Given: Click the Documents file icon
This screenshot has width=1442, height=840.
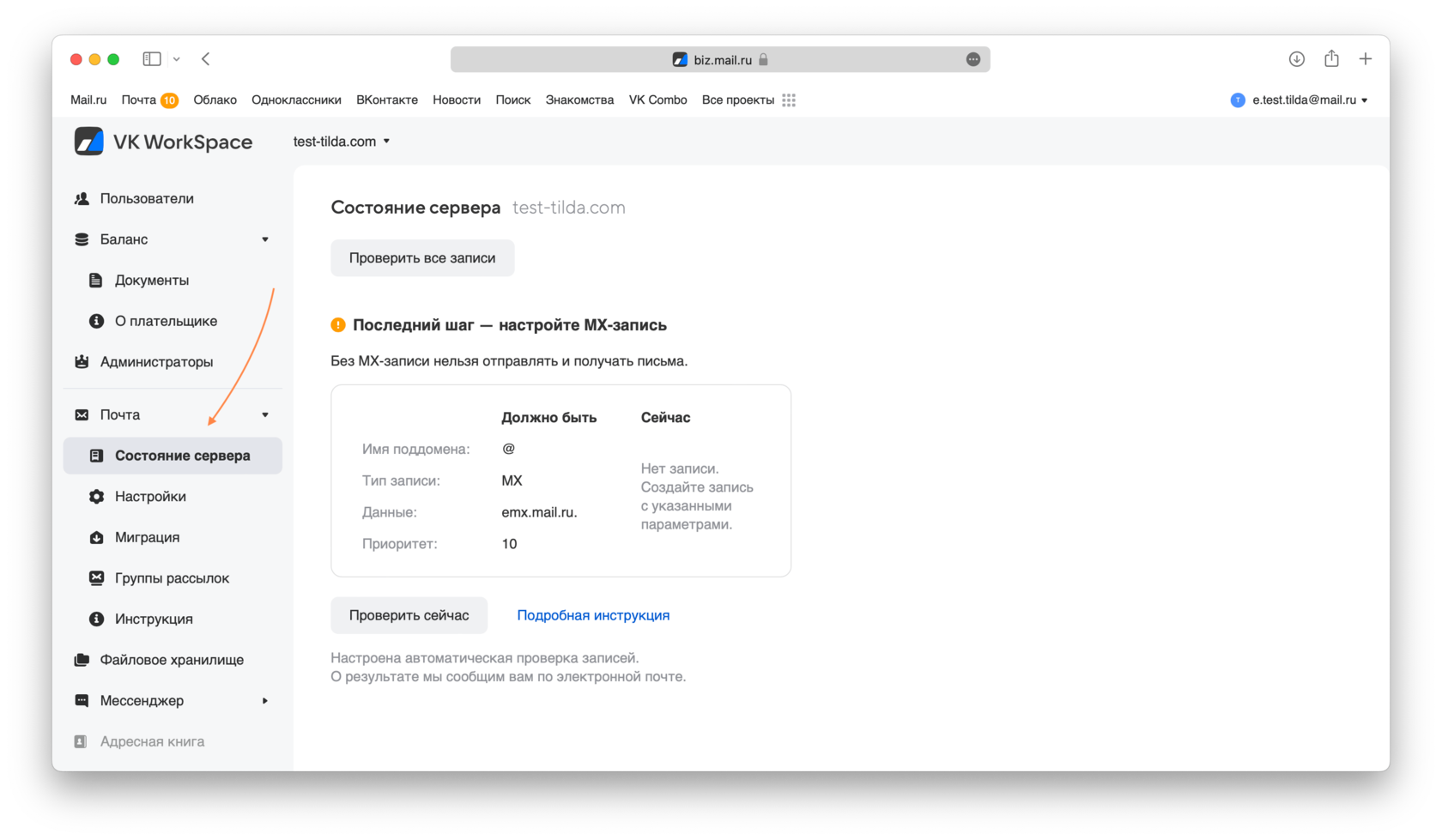Looking at the screenshot, I should (96, 281).
